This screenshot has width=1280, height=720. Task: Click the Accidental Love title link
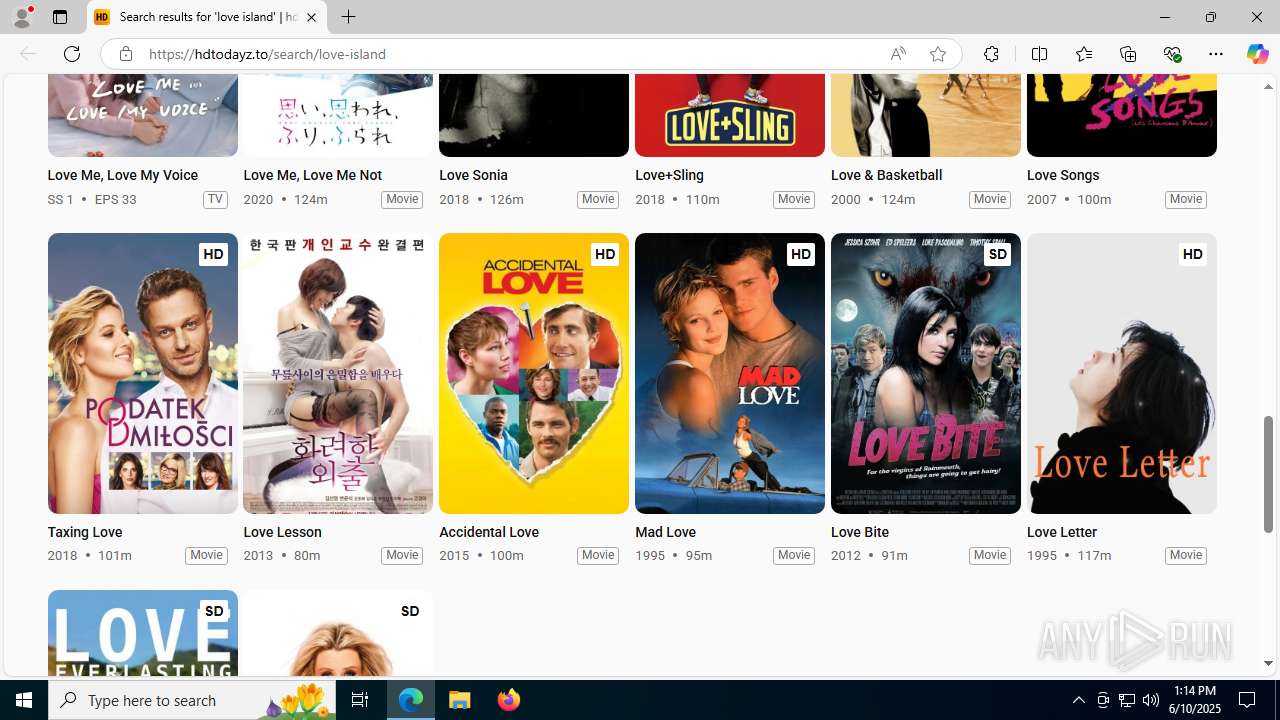click(x=489, y=532)
